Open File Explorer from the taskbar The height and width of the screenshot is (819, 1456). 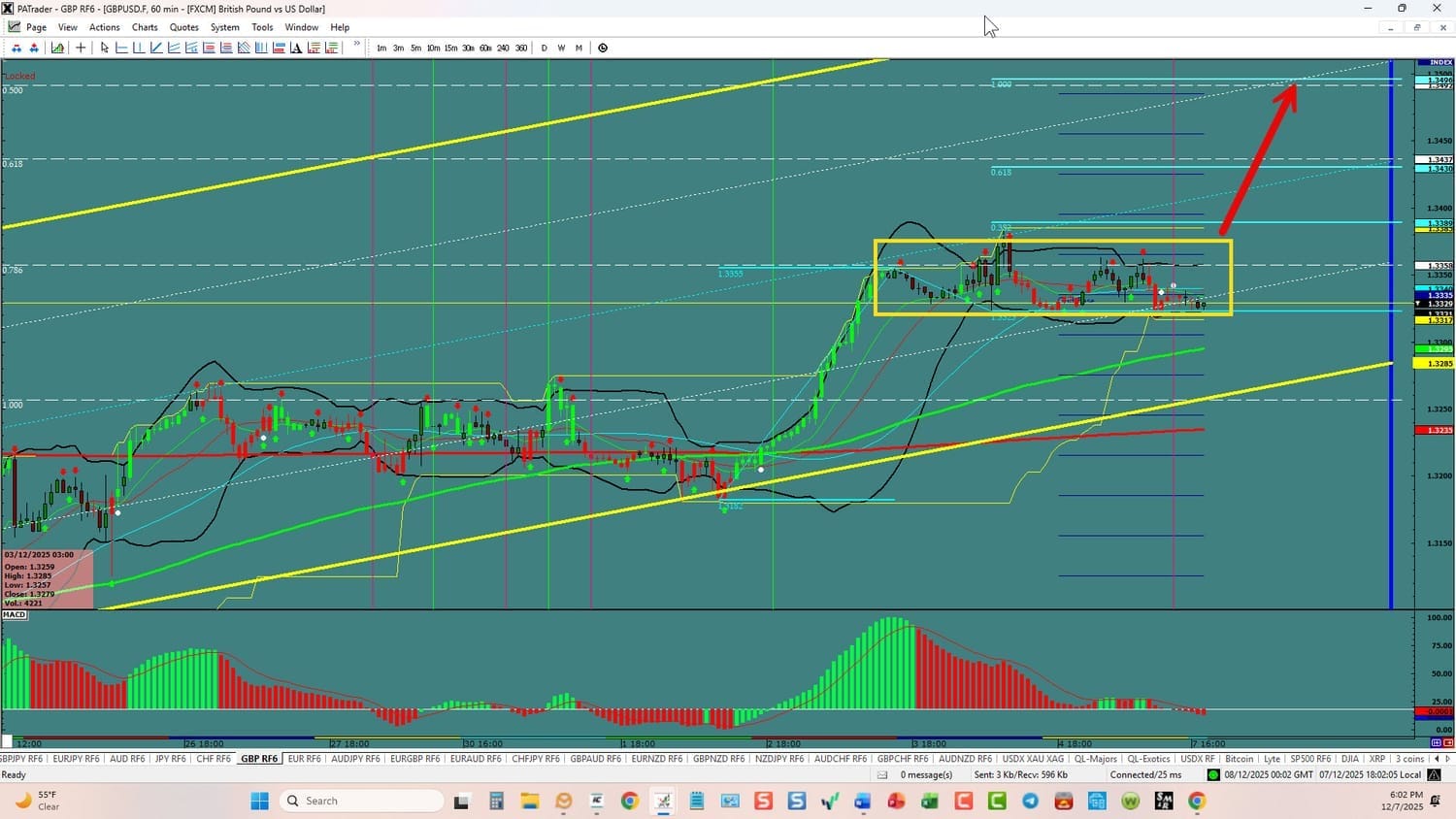[530, 801]
